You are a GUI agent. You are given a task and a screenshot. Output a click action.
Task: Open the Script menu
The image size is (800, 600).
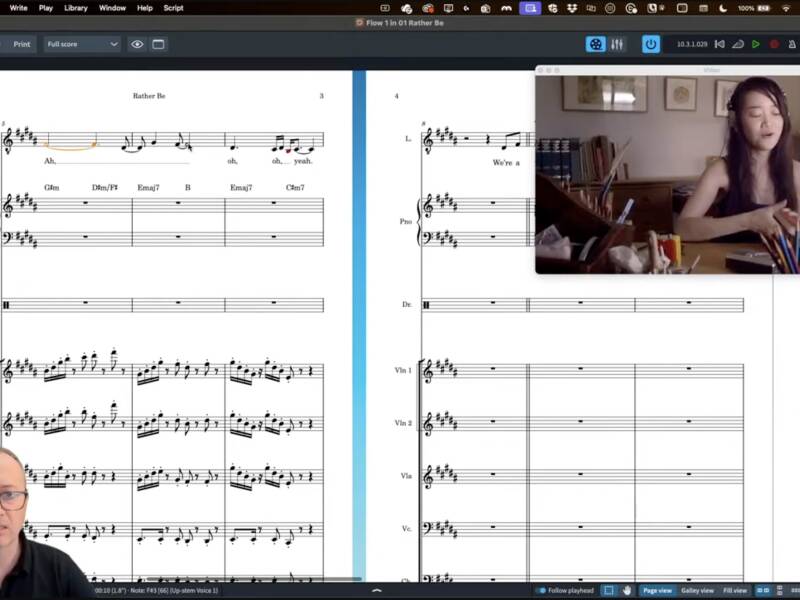pyautogui.click(x=173, y=7)
